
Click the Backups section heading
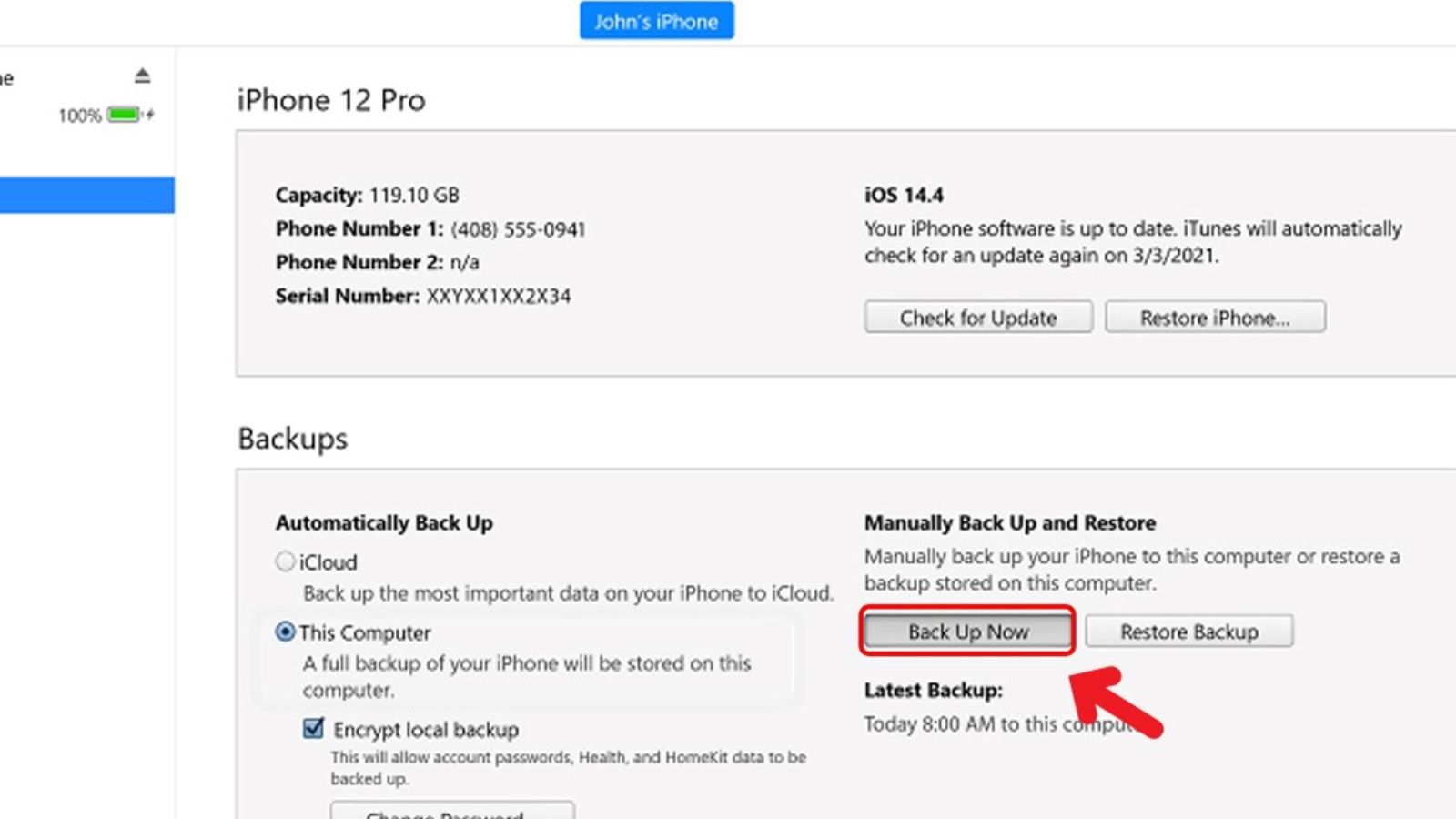pos(292,439)
